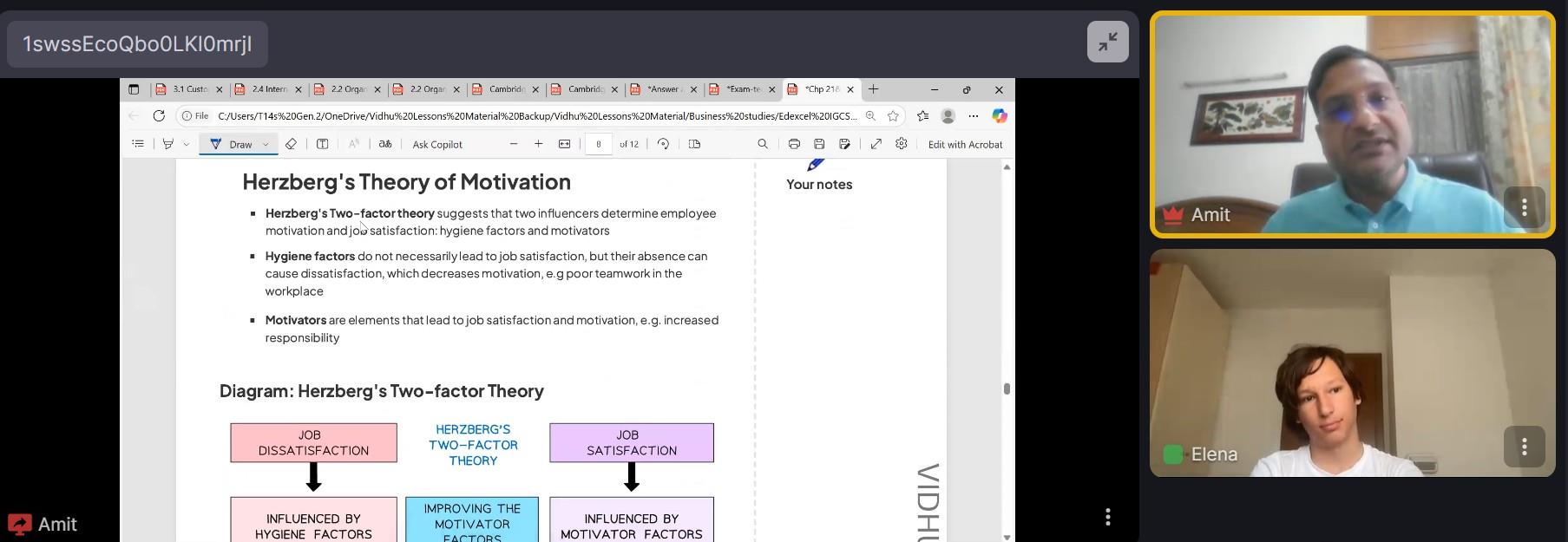Toggle the table of contents sidebar
Viewport: 1568px width, 542px height.
point(138,144)
